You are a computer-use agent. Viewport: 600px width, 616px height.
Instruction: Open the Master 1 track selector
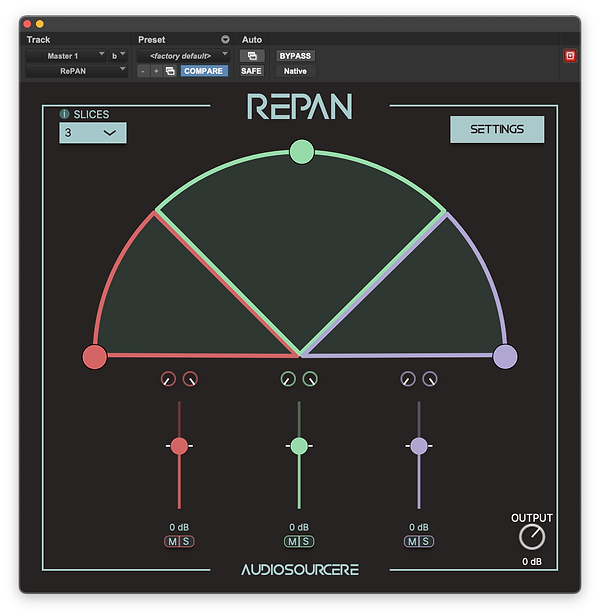coord(66,56)
